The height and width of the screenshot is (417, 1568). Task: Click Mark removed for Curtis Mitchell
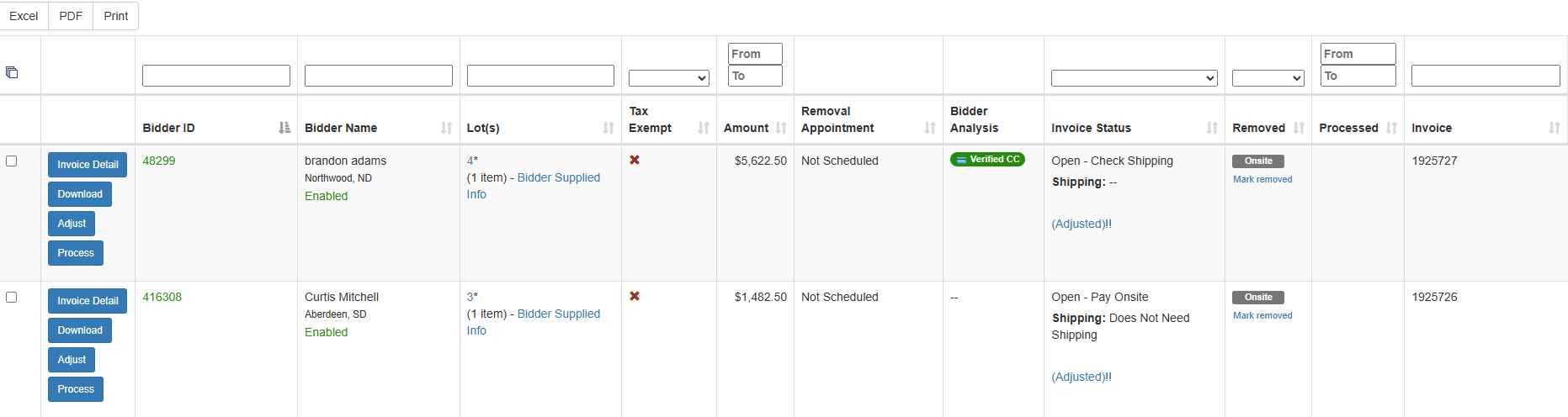pos(1262,315)
